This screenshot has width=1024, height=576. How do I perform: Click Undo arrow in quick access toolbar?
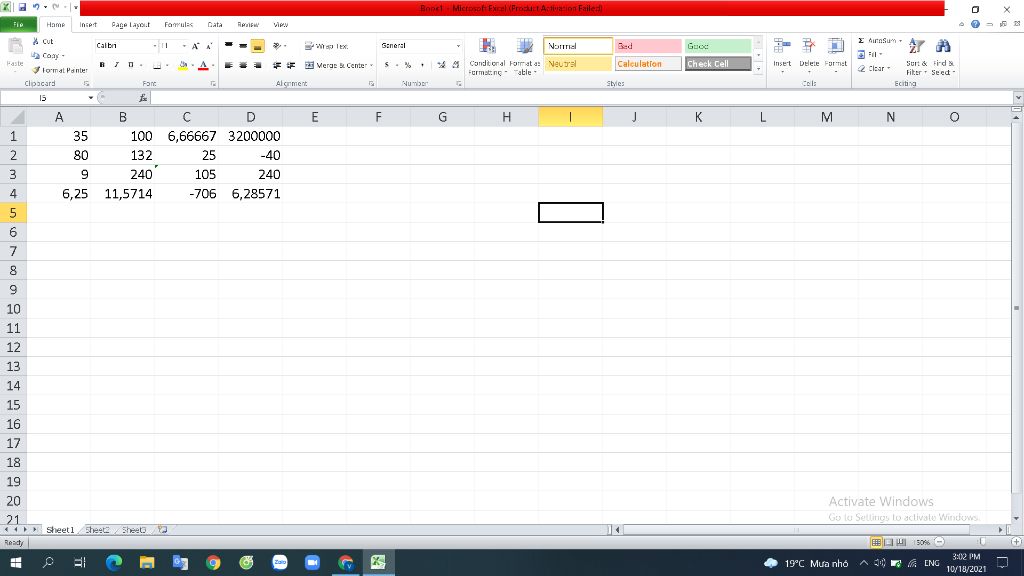(x=36, y=7)
